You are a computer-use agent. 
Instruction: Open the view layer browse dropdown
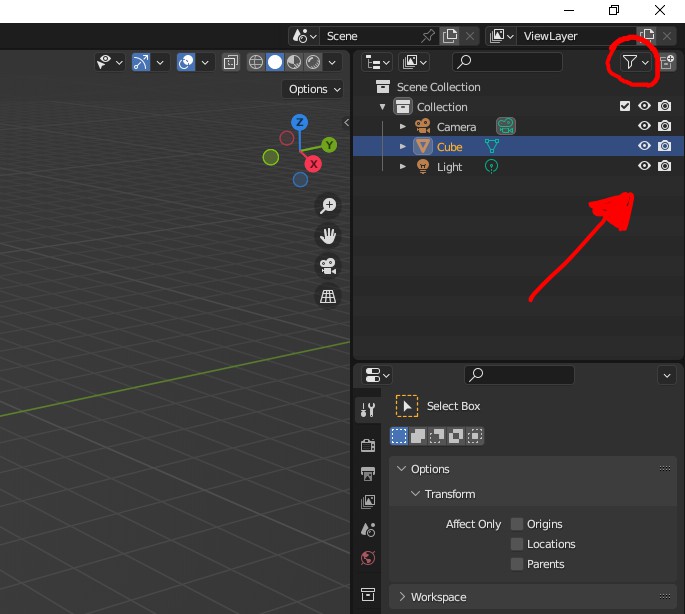501,36
